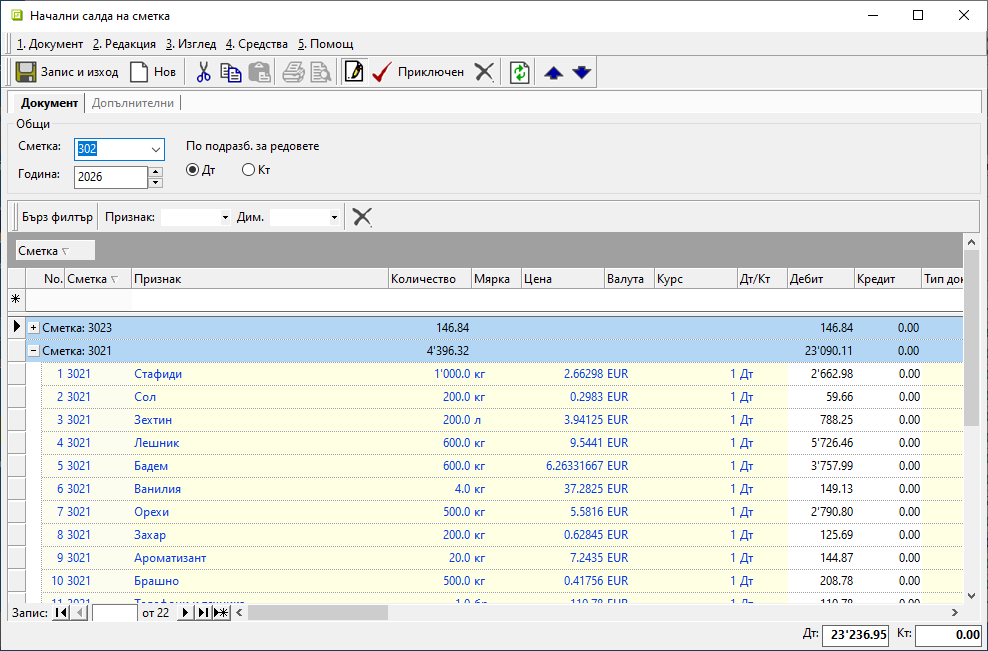The width and height of the screenshot is (988, 651).
Task: Click the green refresh icon
Action: [x=519, y=72]
